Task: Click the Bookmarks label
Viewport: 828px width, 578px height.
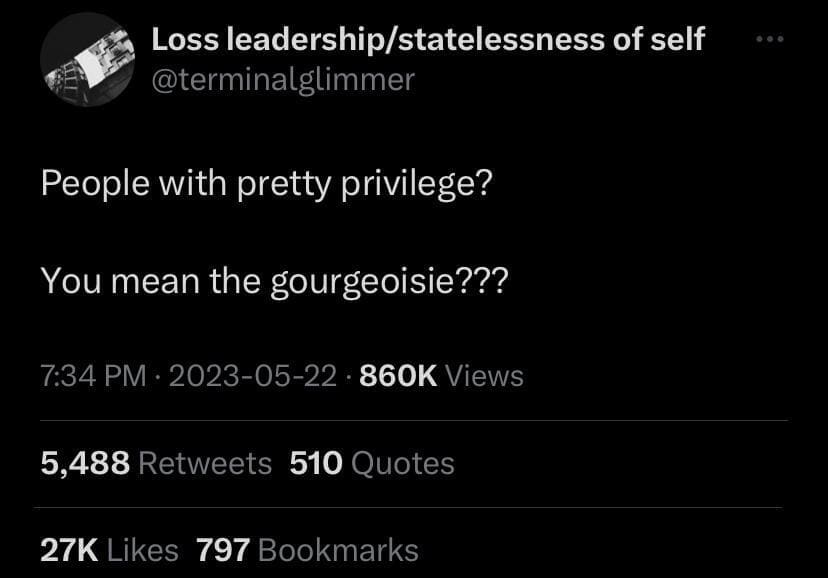Action: 338,549
